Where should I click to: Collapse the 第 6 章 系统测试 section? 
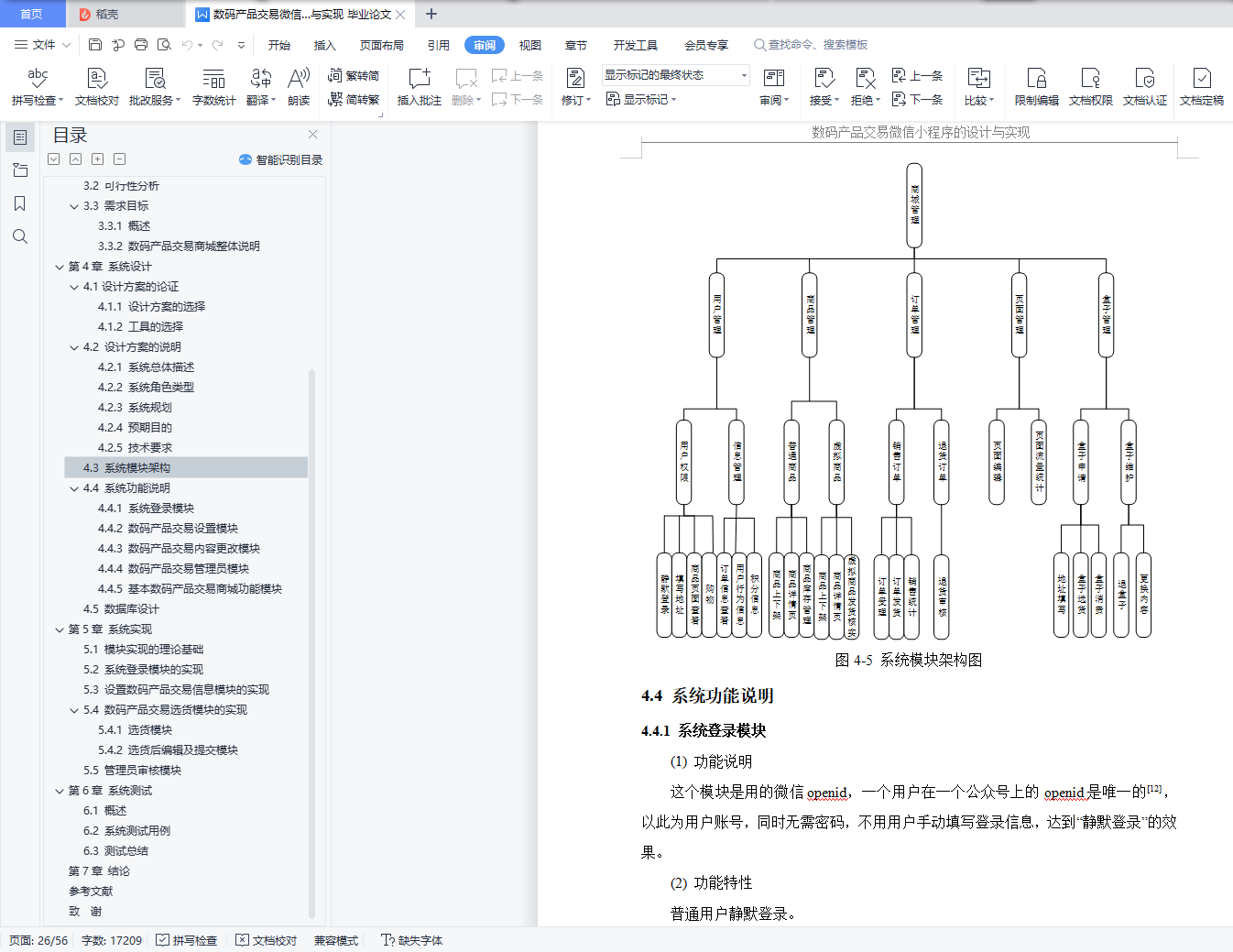pos(60,791)
